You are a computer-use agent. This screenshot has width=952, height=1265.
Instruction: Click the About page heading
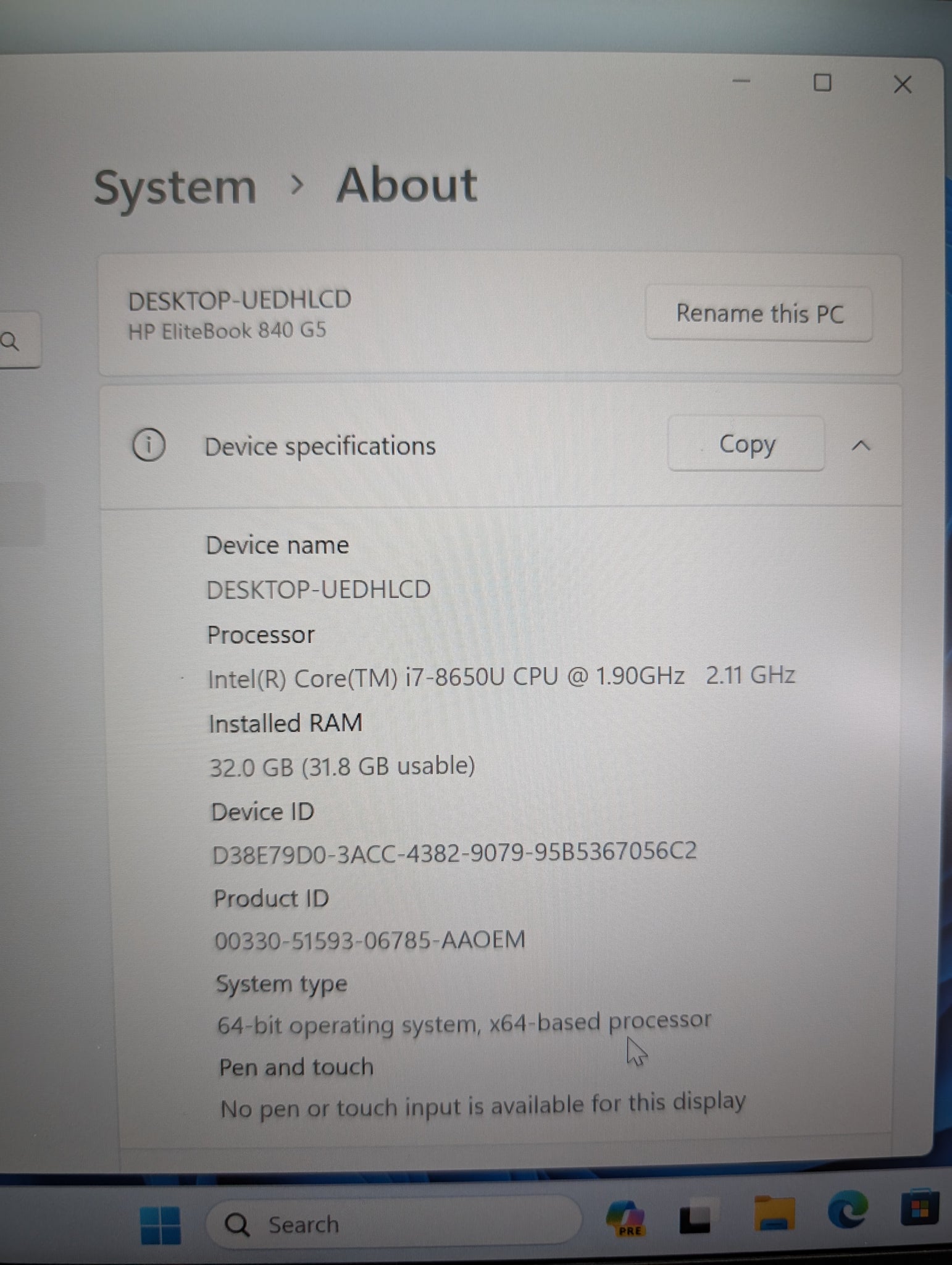tap(406, 185)
